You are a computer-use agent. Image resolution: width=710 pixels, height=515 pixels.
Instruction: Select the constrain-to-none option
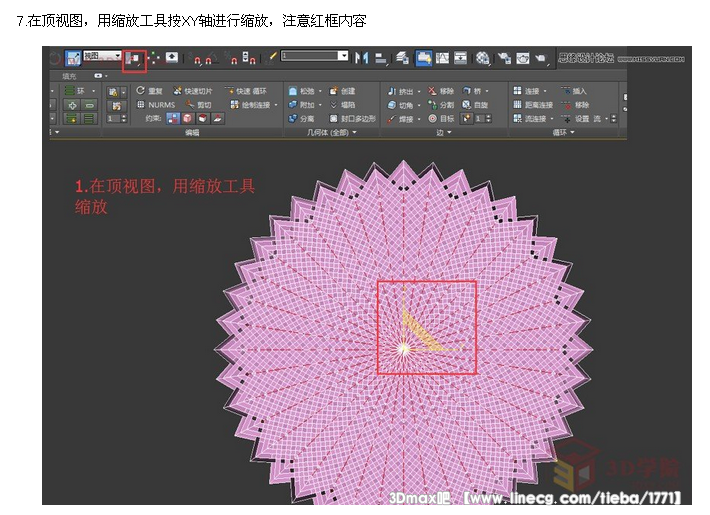[173, 119]
